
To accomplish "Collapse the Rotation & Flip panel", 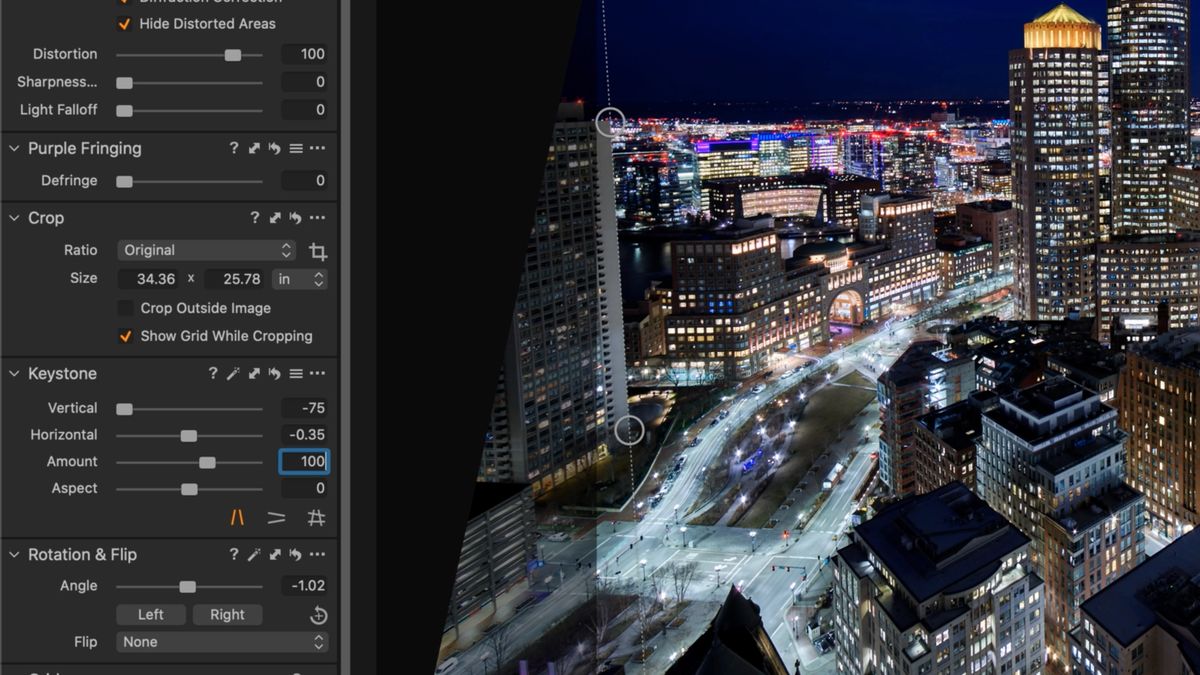I will click(x=14, y=554).
